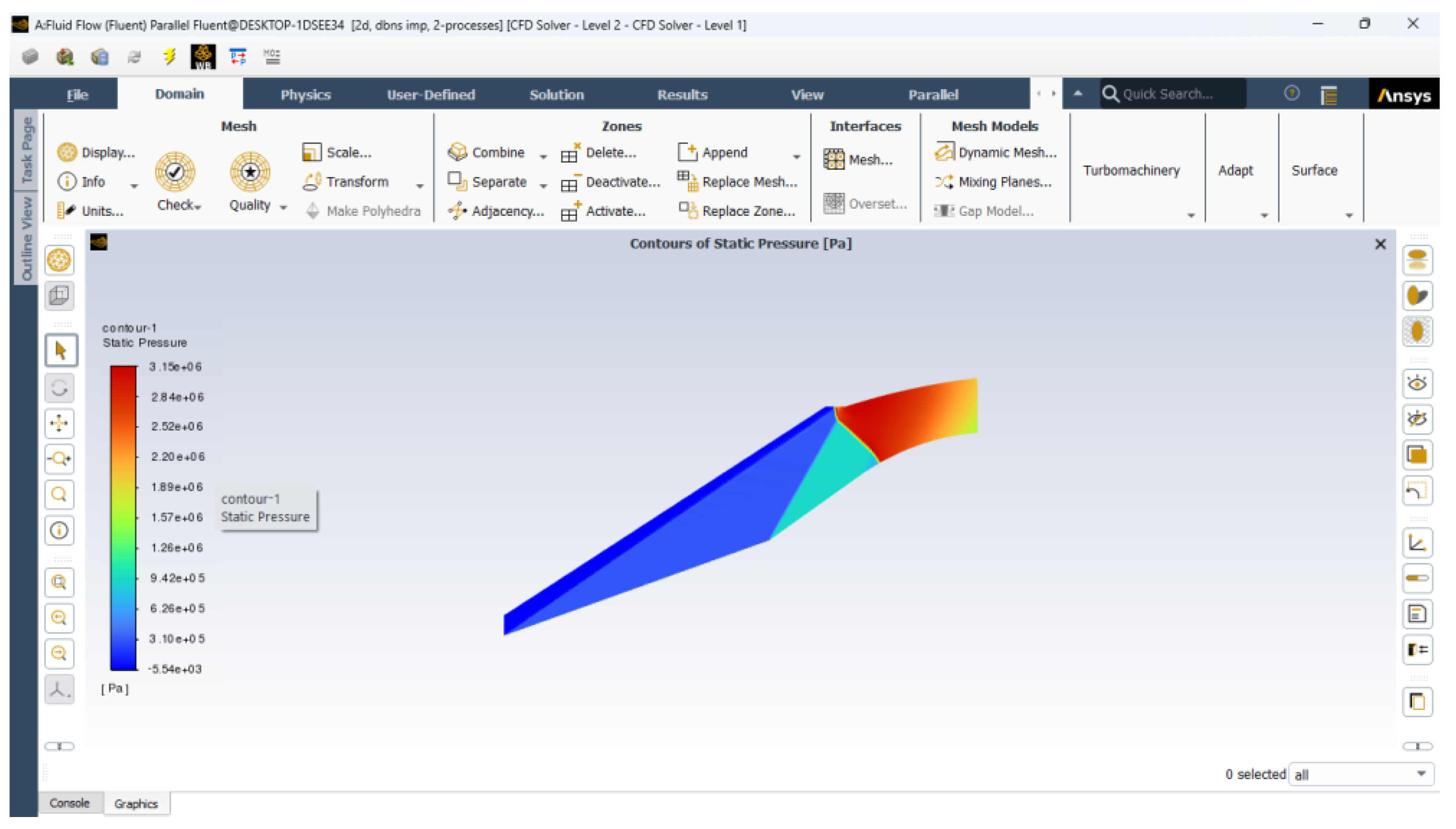
Task: Click the mesh Quality icon
Action: [x=249, y=171]
